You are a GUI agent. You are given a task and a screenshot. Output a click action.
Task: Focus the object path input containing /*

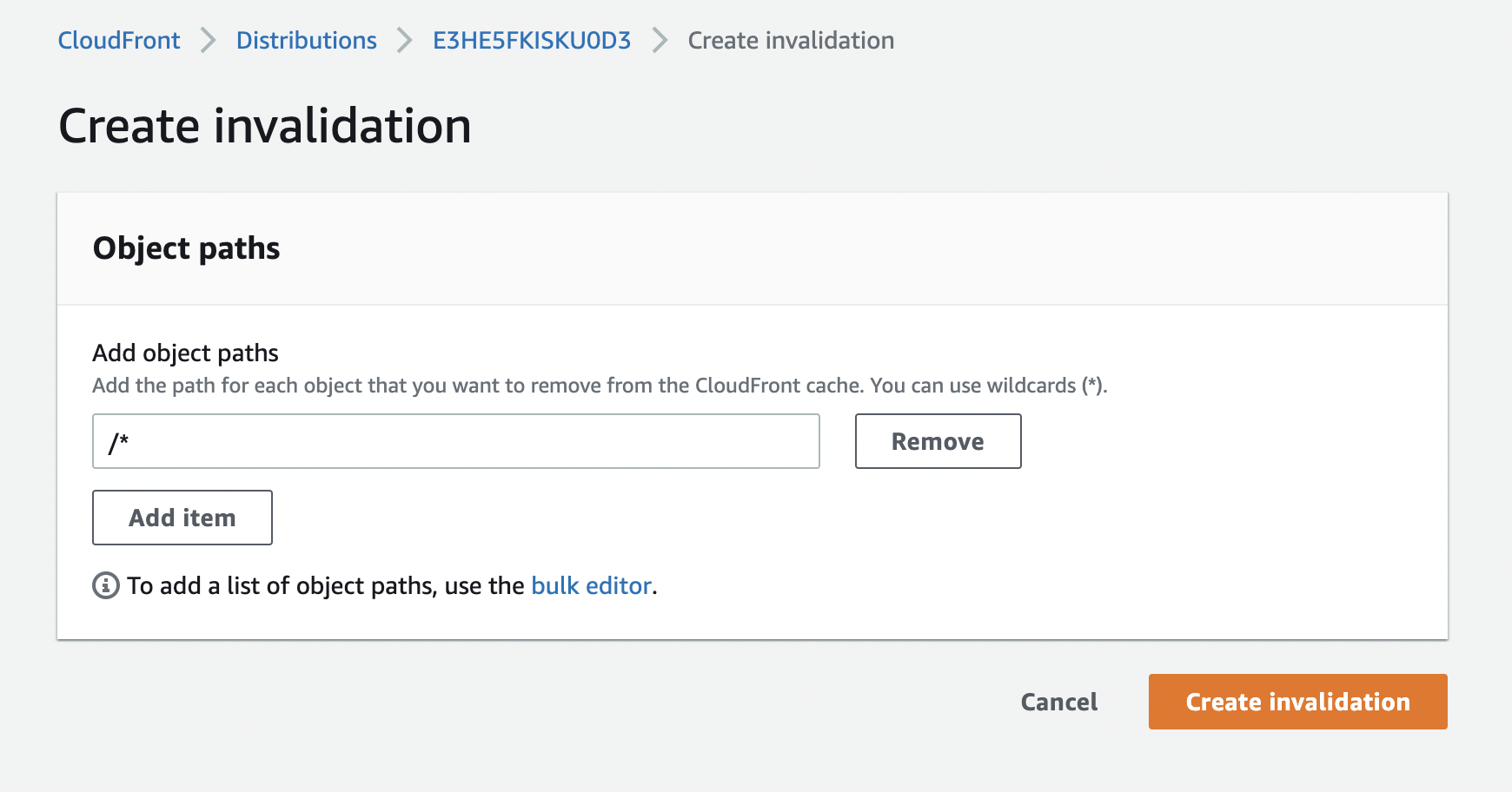coord(456,441)
